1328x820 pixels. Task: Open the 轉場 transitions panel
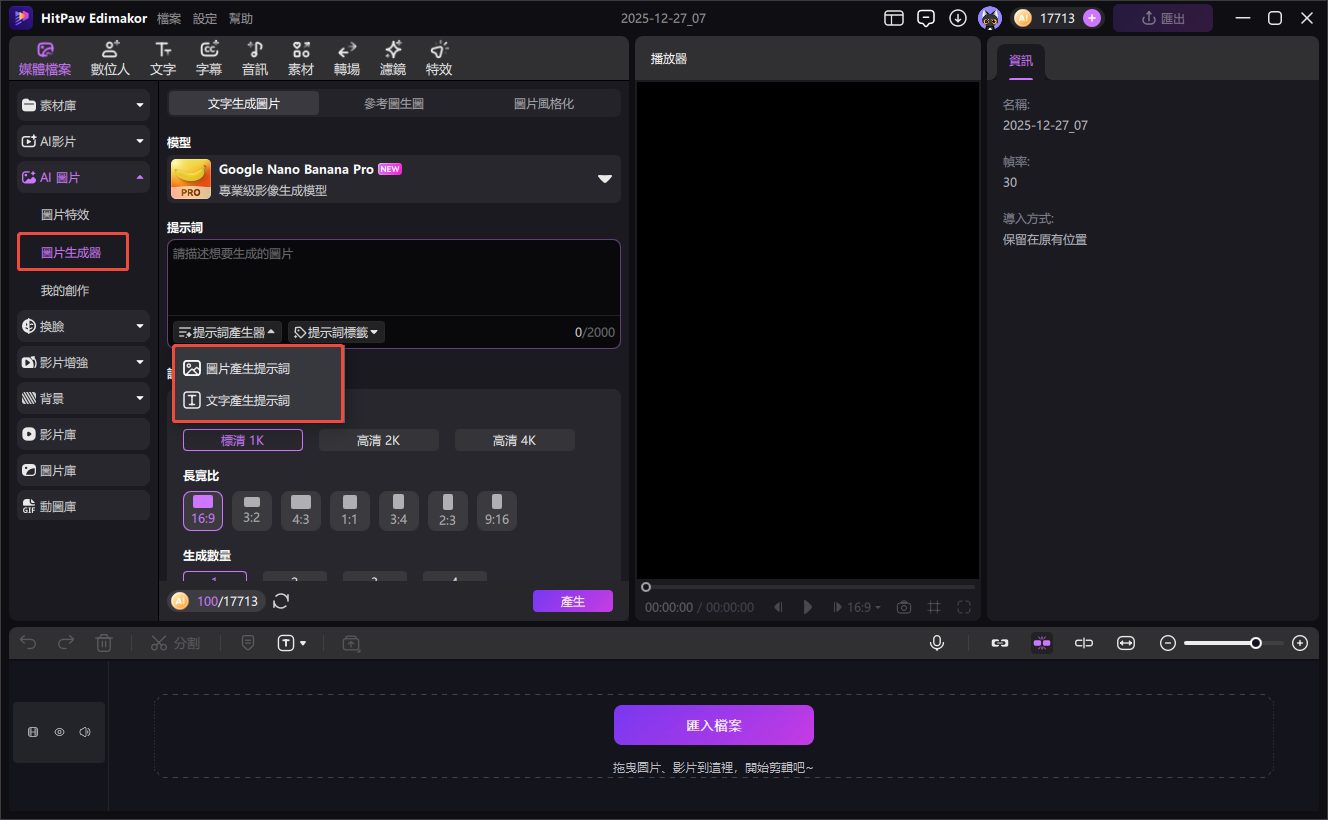347,58
